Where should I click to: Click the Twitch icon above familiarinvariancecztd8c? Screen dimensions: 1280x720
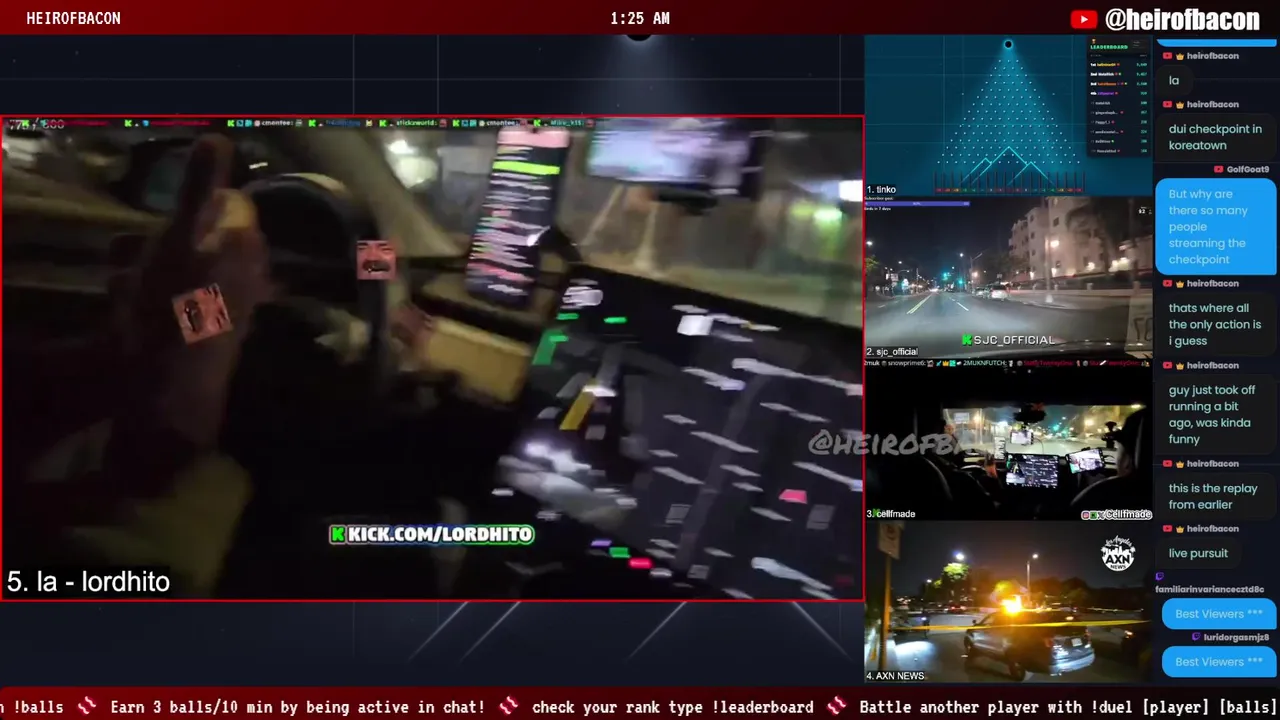1160,577
